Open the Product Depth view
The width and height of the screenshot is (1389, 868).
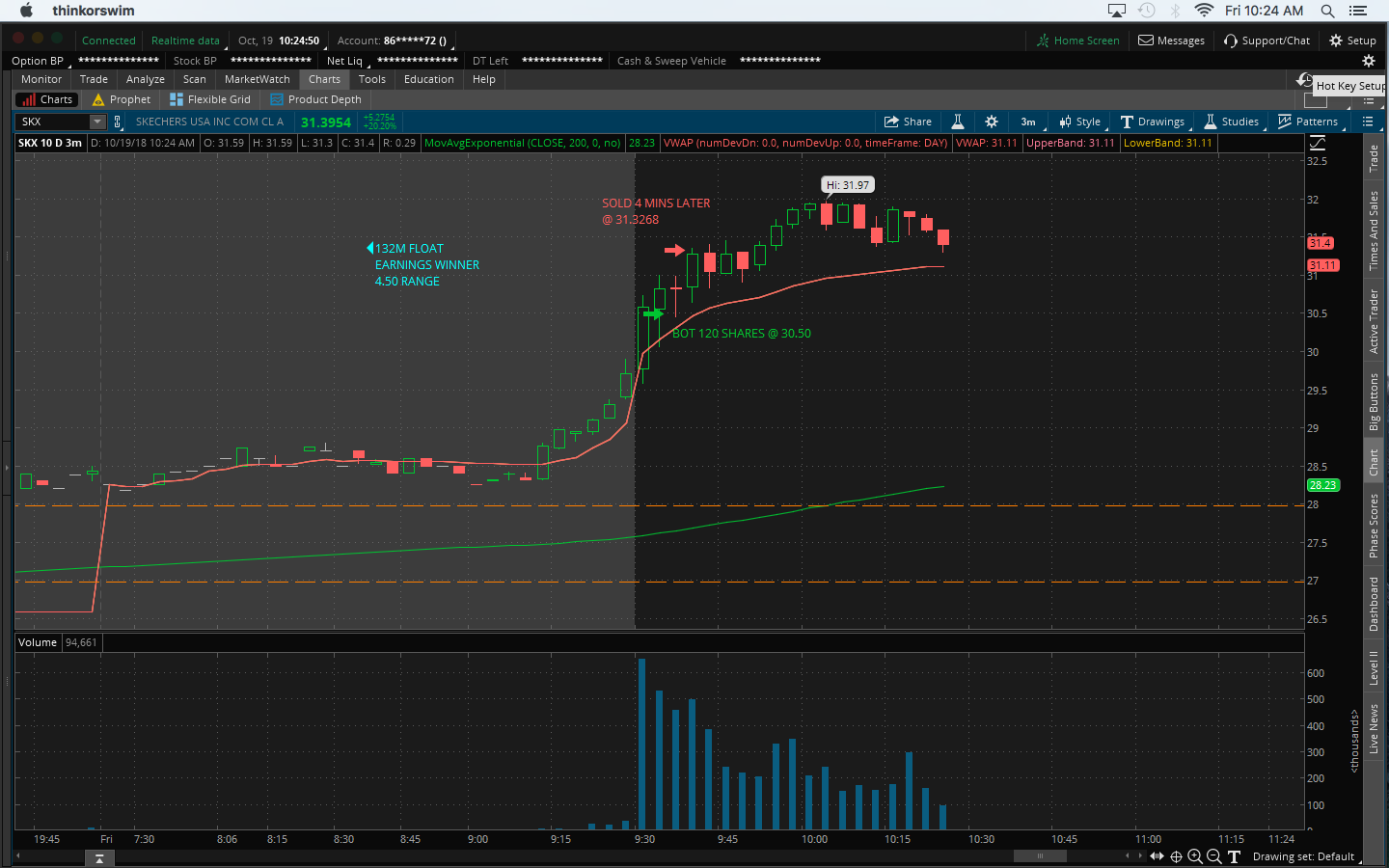pyautogui.click(x=316, y=99)
